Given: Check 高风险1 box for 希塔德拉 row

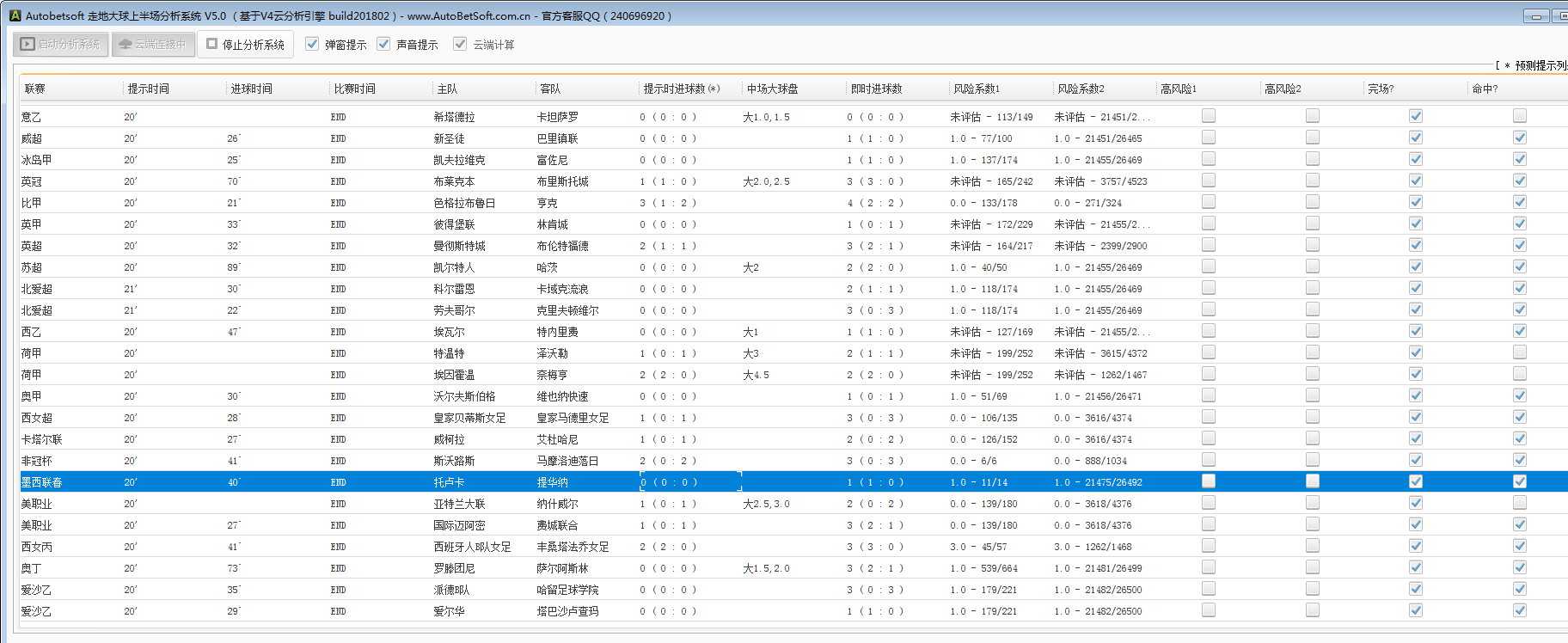Looking at the screenshot, I should (x=1209, y=116).
